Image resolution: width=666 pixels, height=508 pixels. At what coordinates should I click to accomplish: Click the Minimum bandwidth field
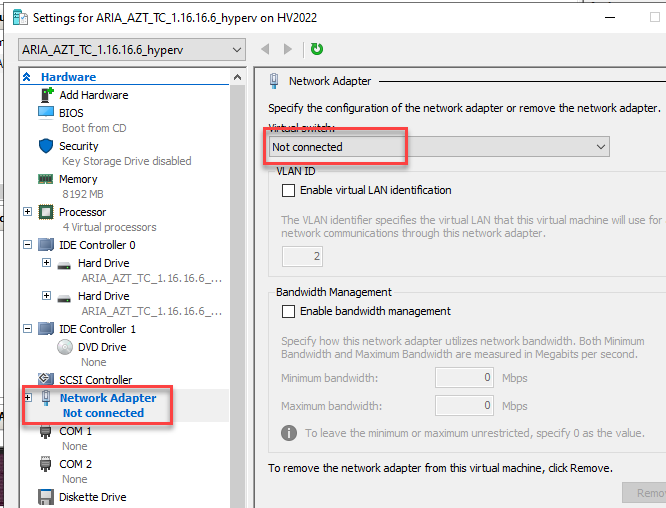[464, 378]
